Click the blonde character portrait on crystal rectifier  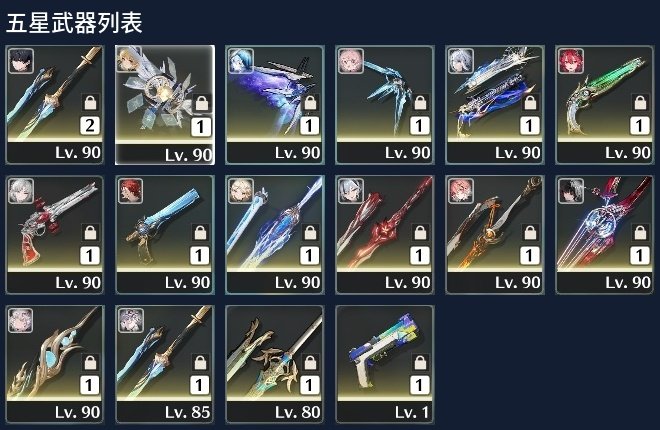[x=128, y=59]
